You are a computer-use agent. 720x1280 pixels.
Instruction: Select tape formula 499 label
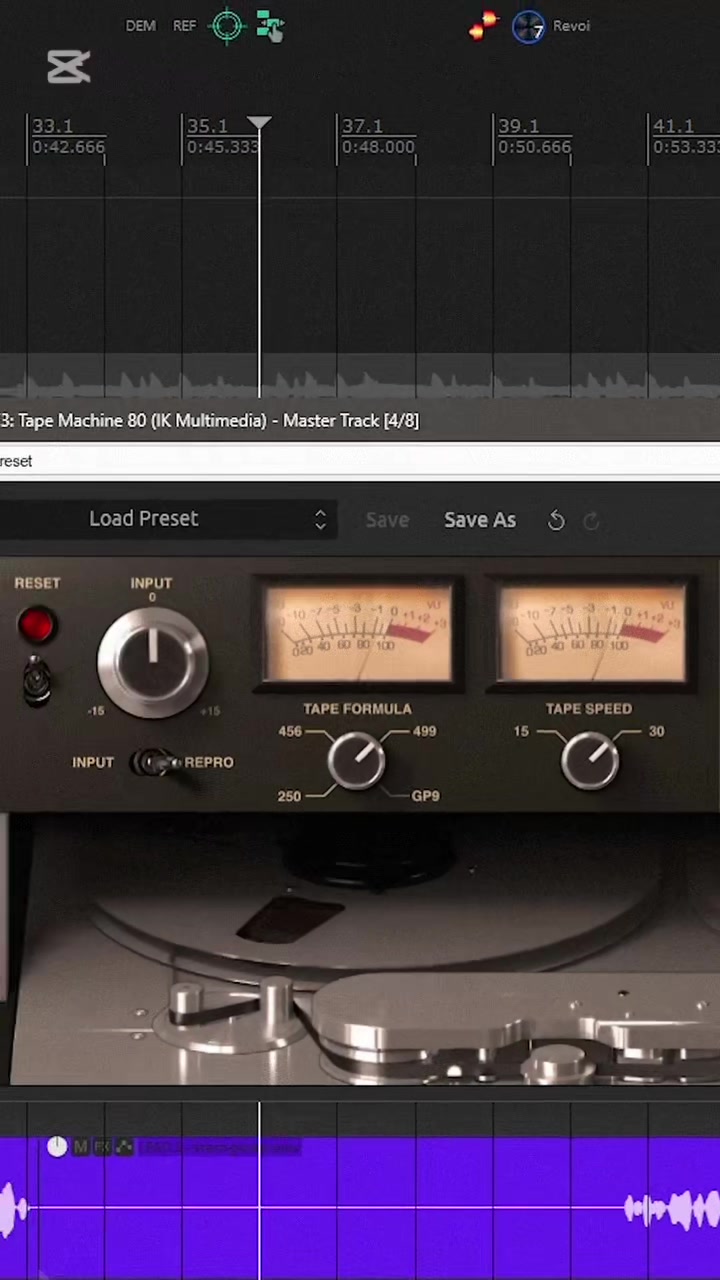tap(424, 731)
